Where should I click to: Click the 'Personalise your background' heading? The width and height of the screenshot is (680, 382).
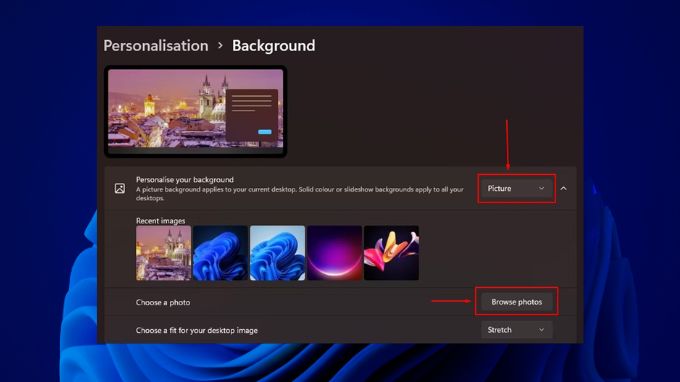[x=185, y=180]
